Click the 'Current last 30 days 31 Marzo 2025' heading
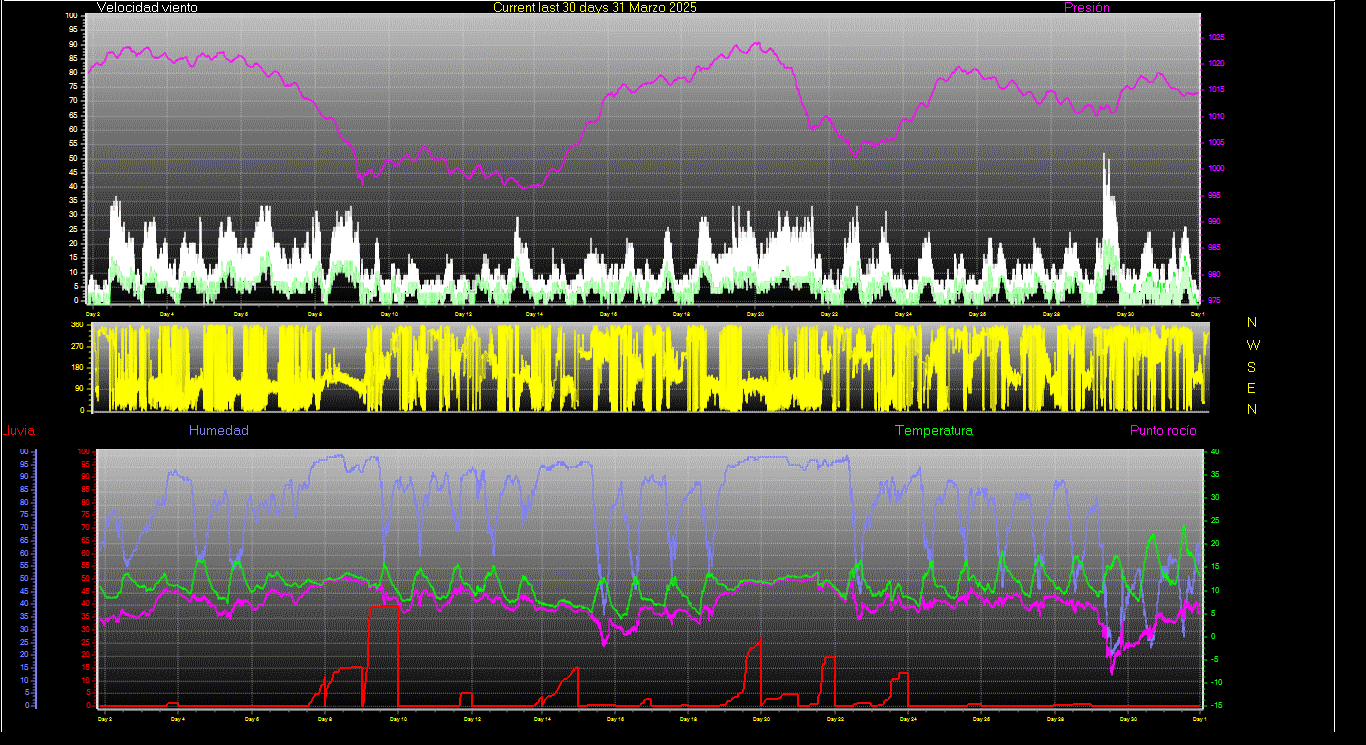This screenshot has height=745, width=1366. 595,7
